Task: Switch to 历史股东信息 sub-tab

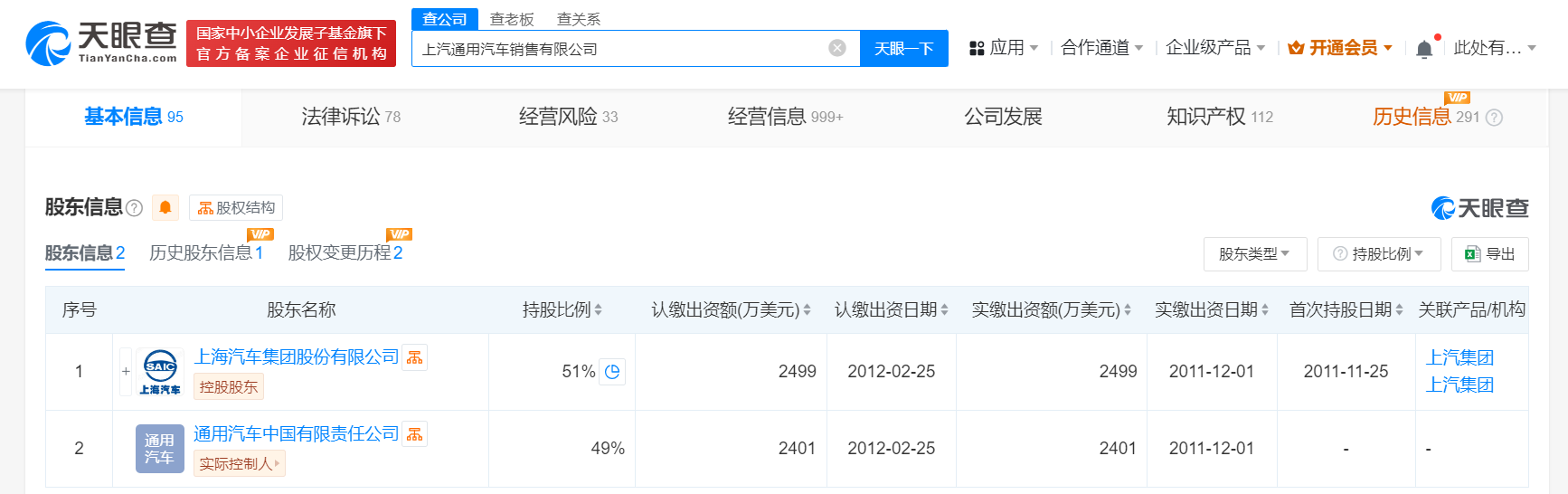Action: pos(206,252)
